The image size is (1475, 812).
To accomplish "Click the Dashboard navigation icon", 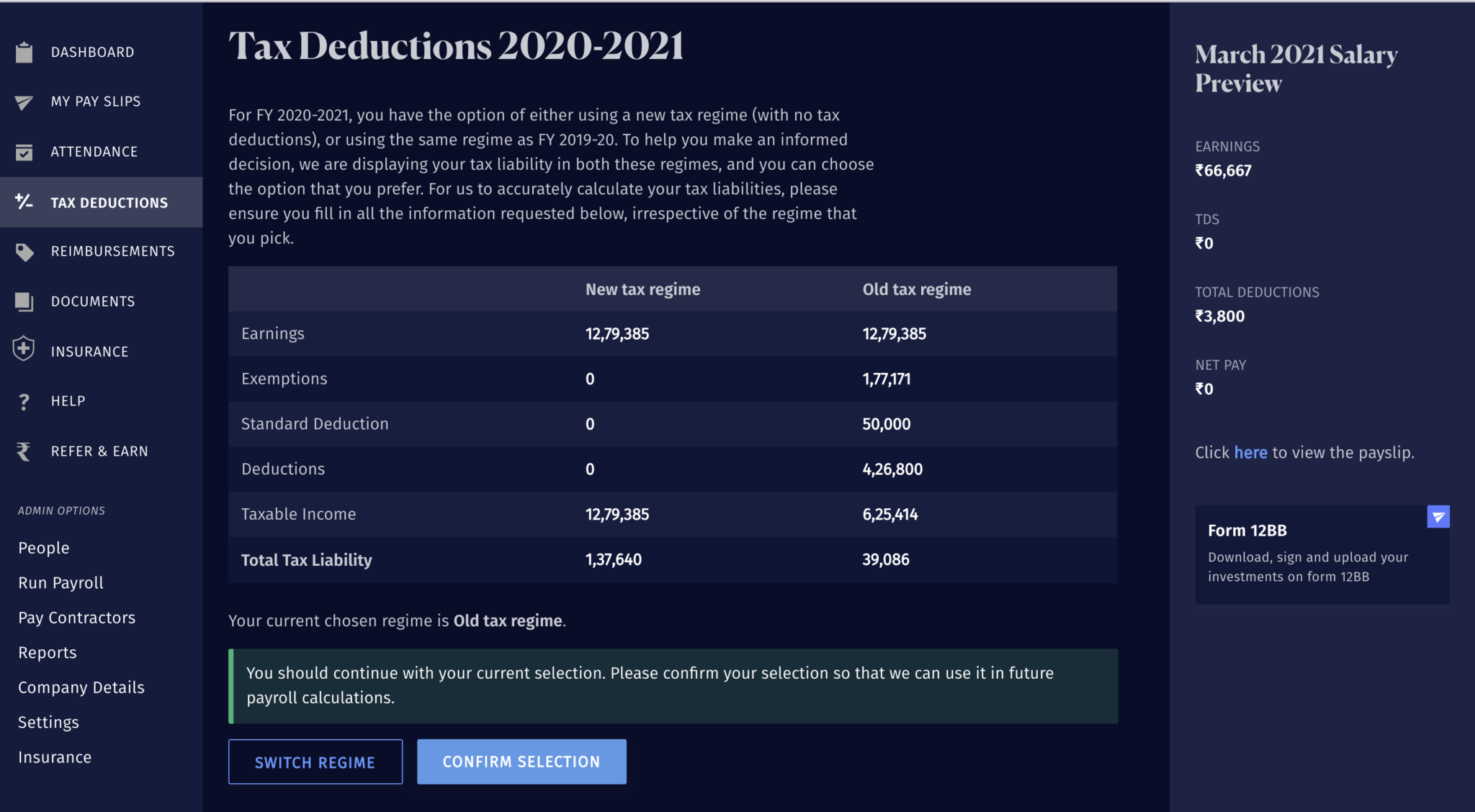I will point(25,51).
